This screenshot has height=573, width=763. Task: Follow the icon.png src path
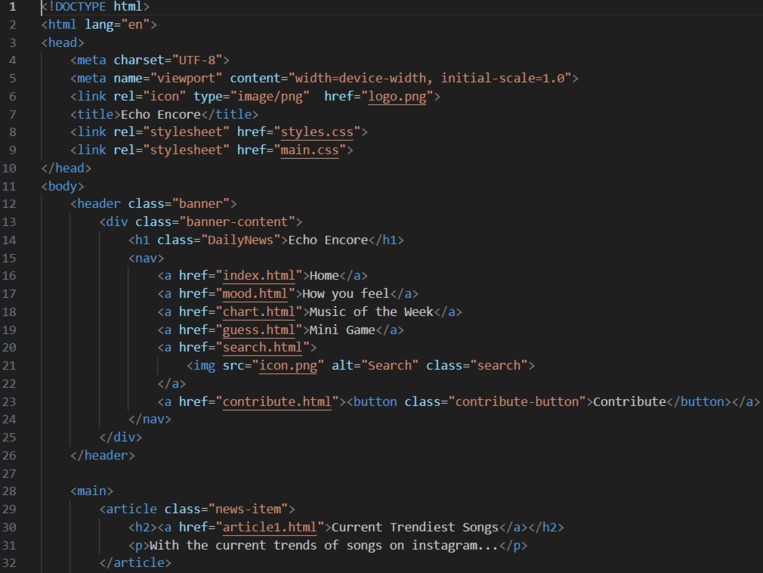click(x=288, y=365)
